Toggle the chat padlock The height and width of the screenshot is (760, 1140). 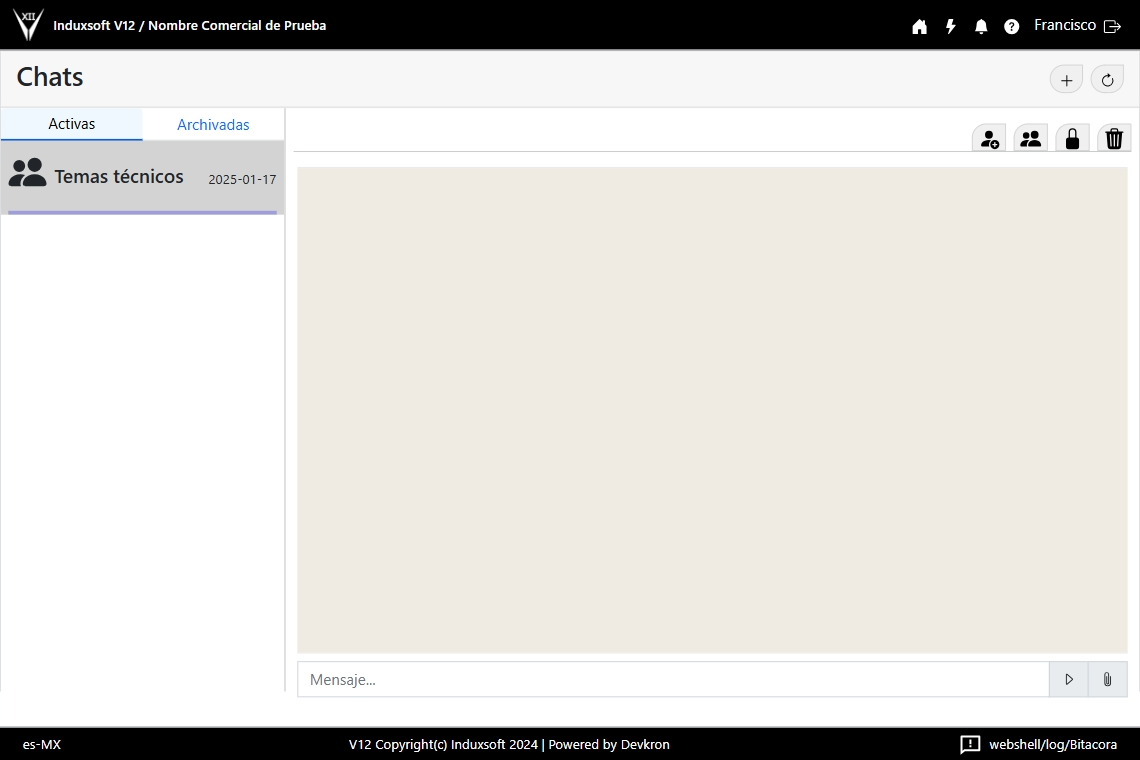coord(1072,139)
